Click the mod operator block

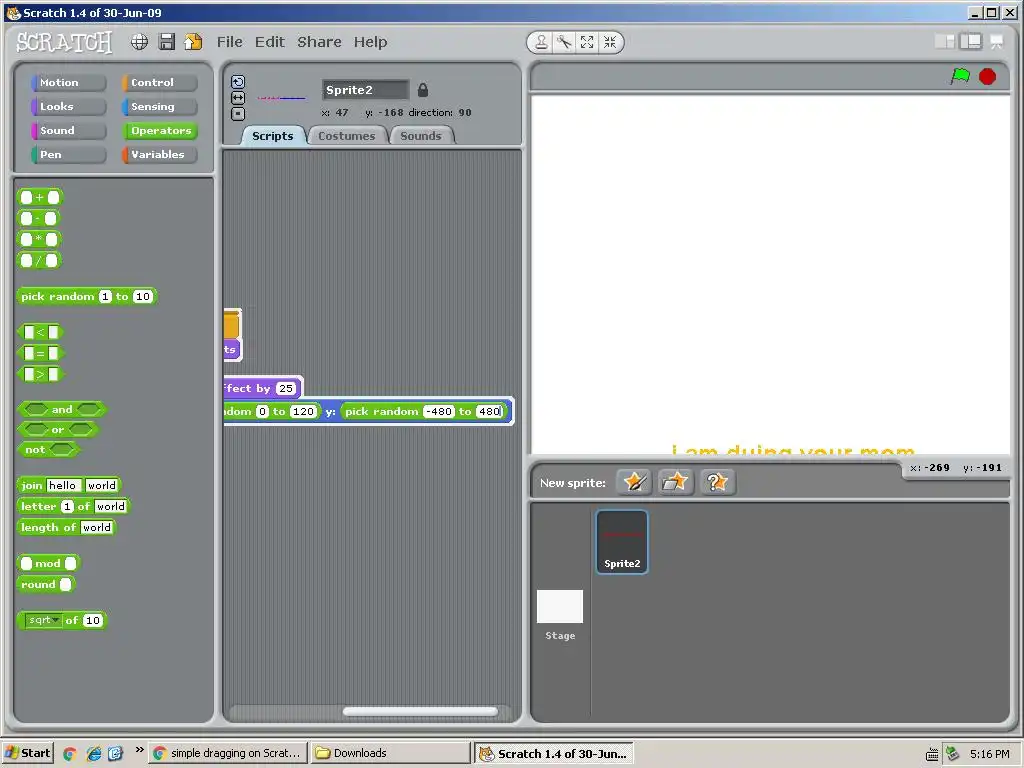click(x=48, y=563)
